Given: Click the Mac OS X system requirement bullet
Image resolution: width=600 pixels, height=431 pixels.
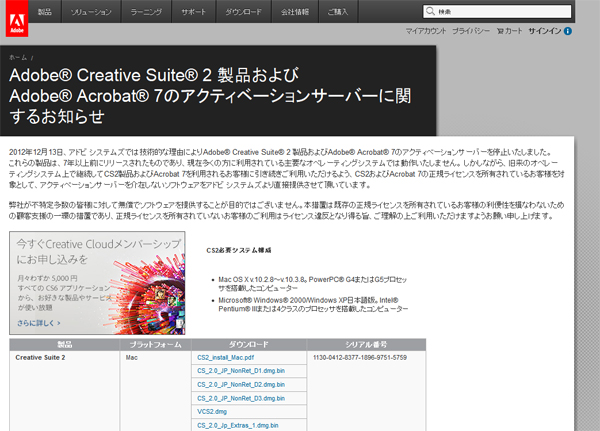Looking at the screenshot, I should [x=313, y=284].
